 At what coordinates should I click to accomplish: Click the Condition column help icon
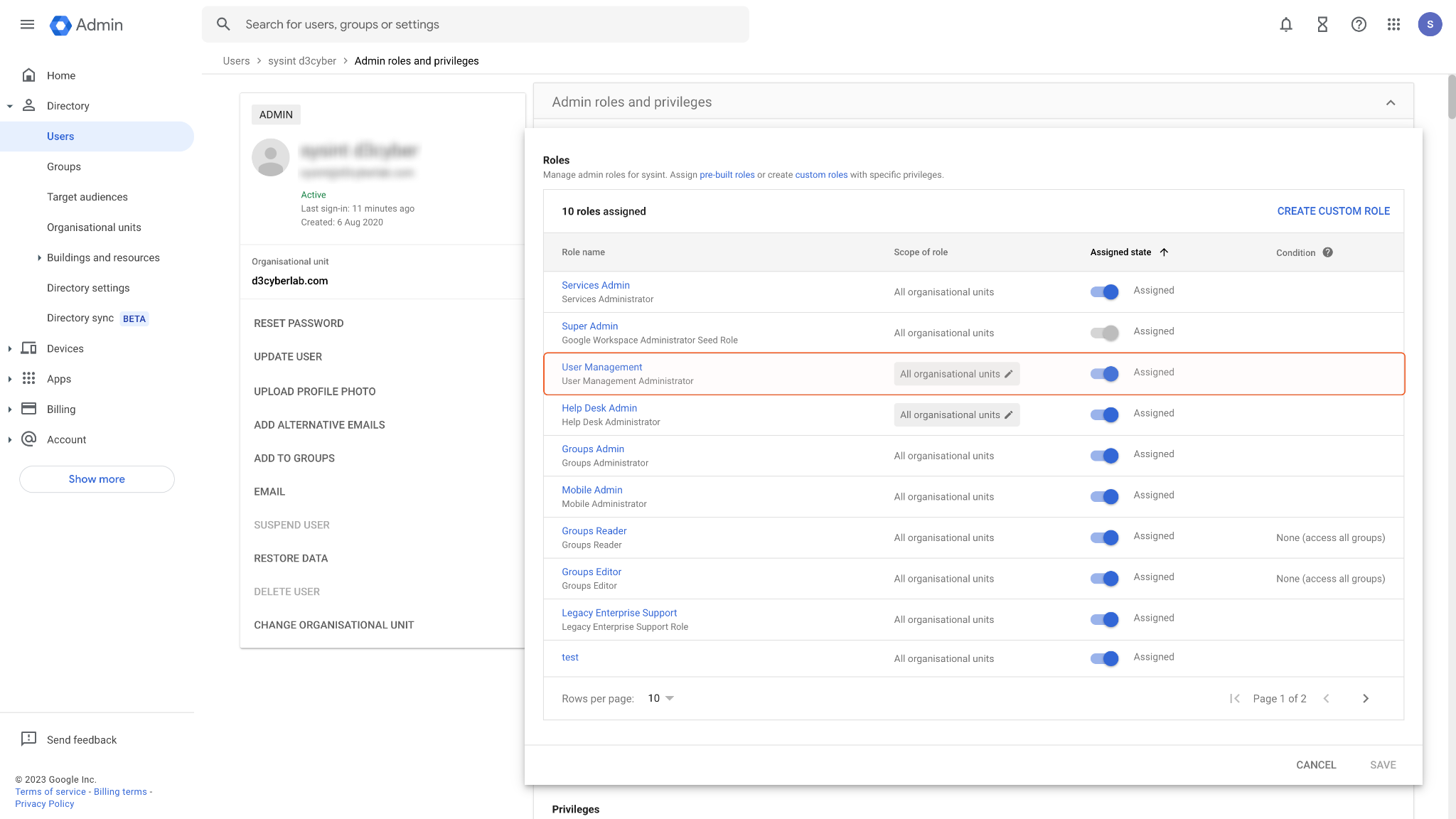(1327, 252)
